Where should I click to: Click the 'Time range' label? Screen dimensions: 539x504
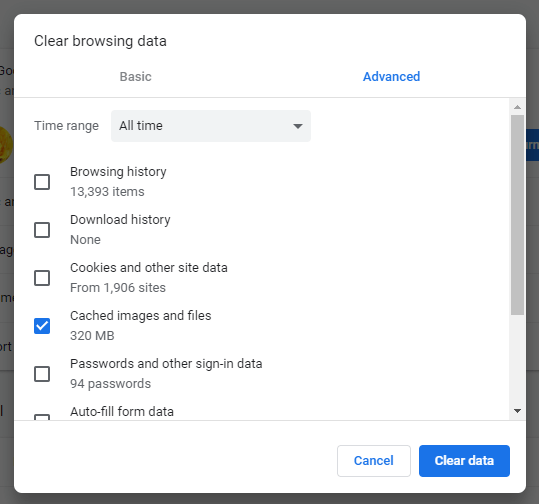[66, 126]
